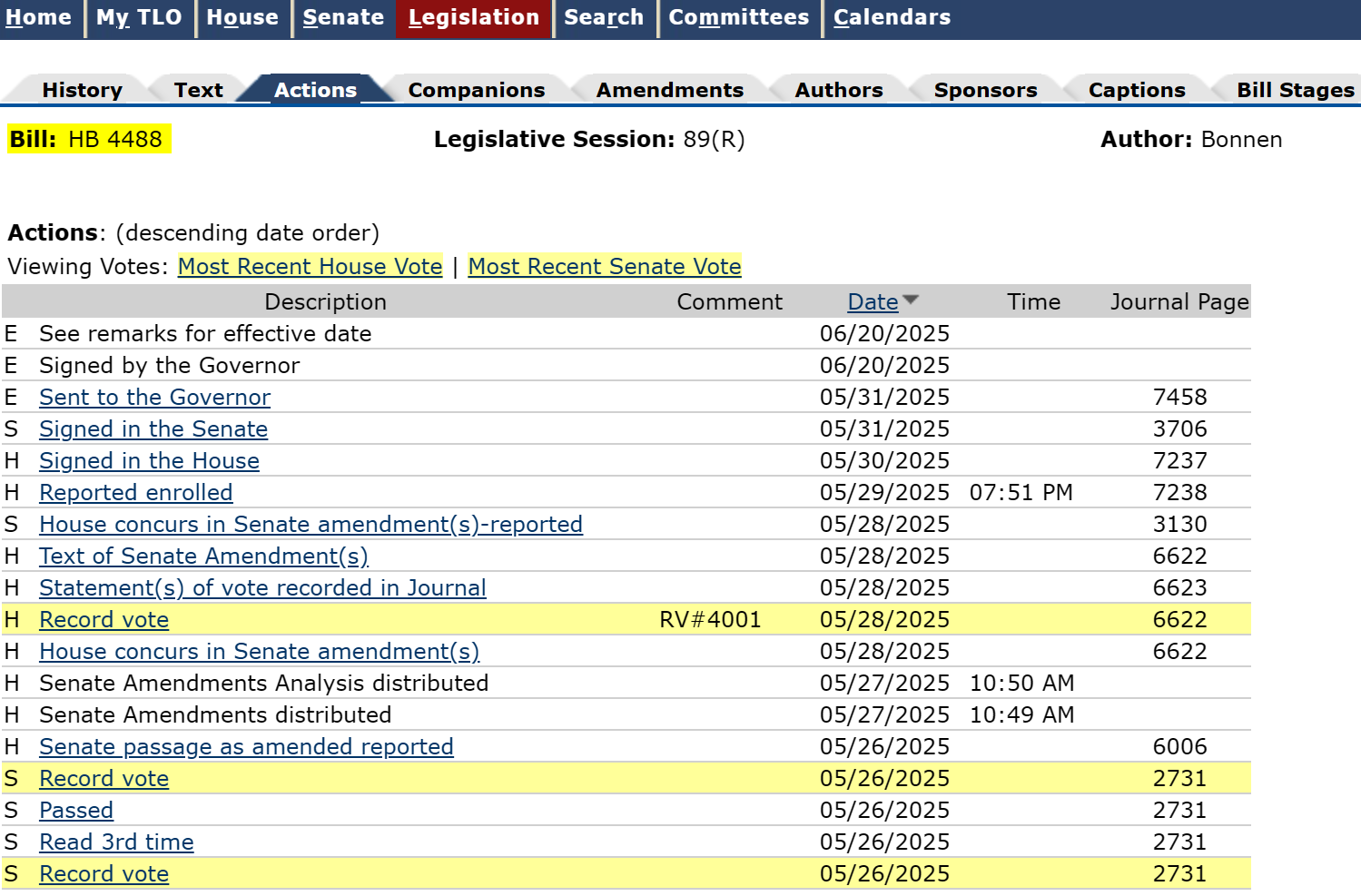Screen dimensions: 1361x896
Task: View the Most Recent Senate Vote
Action: point(605,266)
